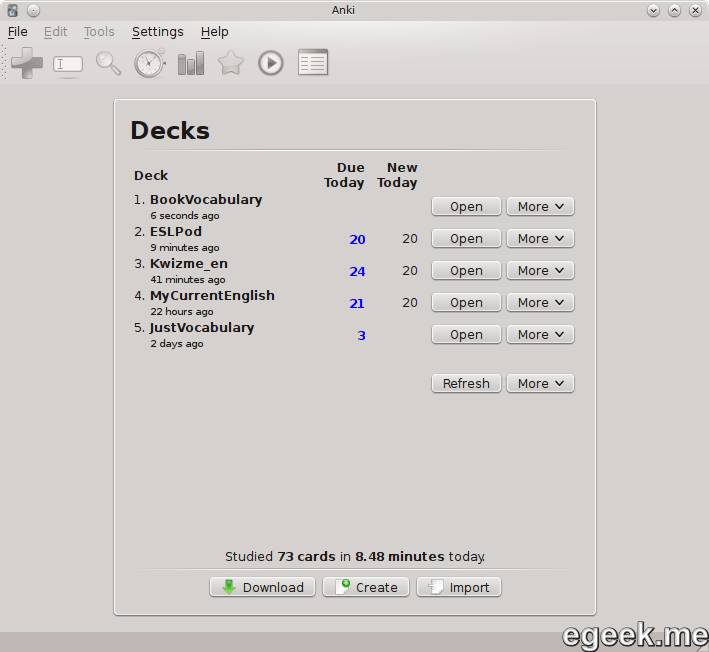Click the "41 minutes ago" text
This screenshot has height=652, width=709.
click(188, 280)
